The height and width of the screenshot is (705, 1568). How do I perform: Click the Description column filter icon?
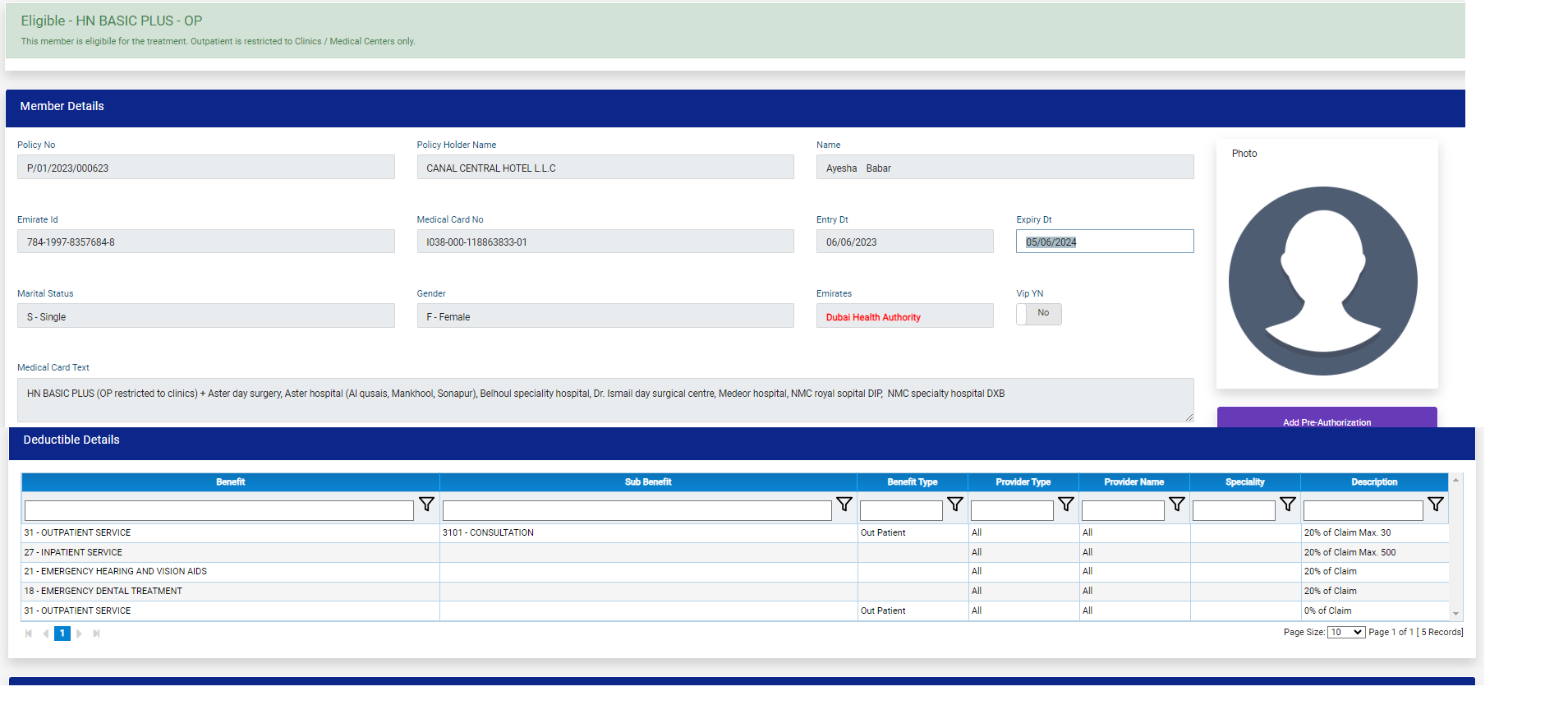pos(1435,505)
